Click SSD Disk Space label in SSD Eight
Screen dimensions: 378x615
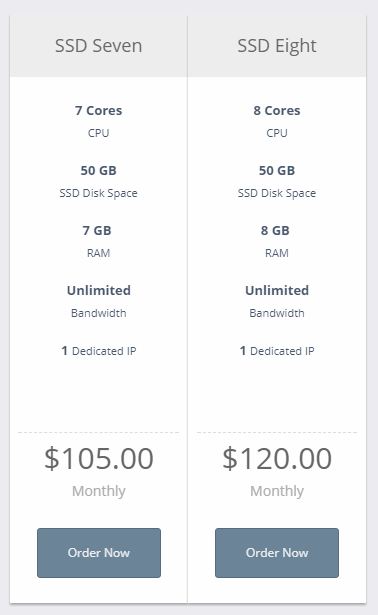277,193
